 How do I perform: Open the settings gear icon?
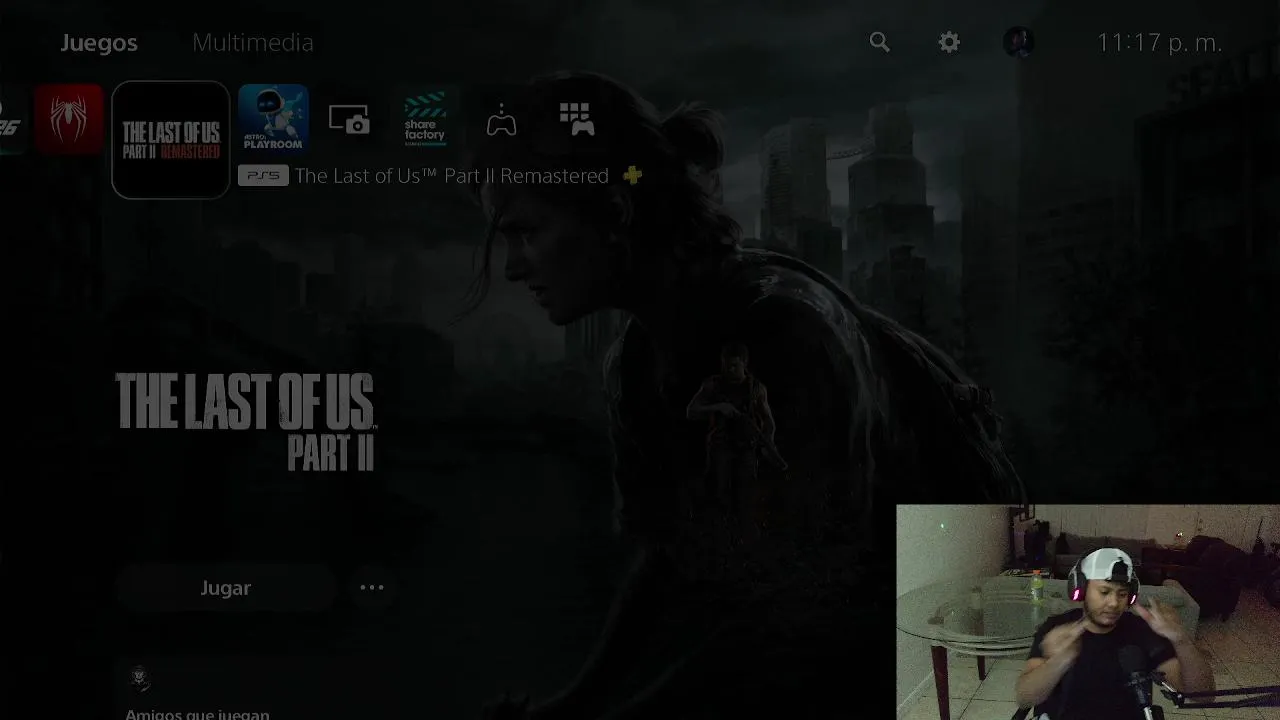[949, 42]
